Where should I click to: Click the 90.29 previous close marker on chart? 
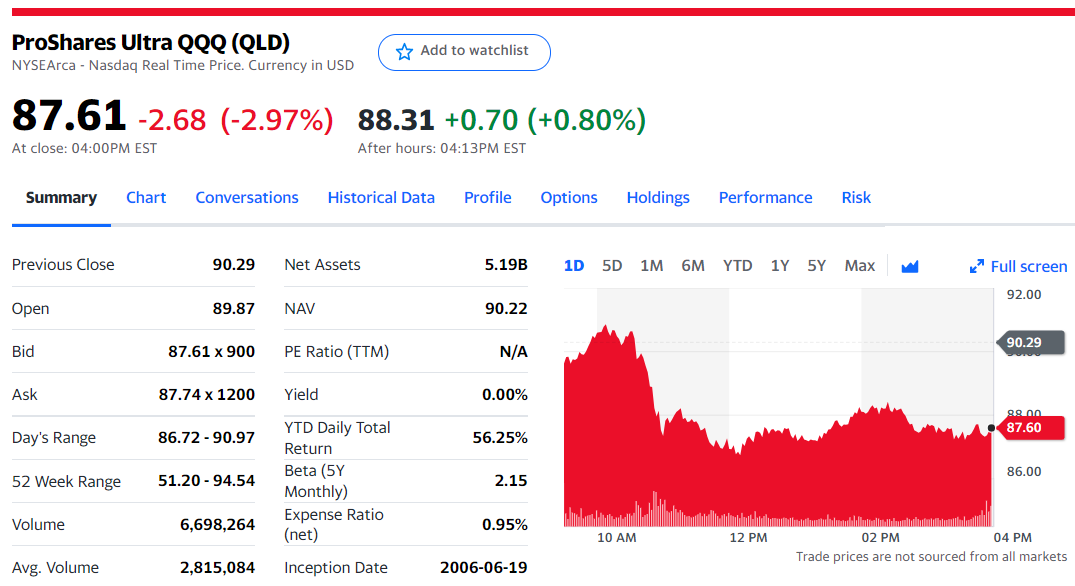1030,342
